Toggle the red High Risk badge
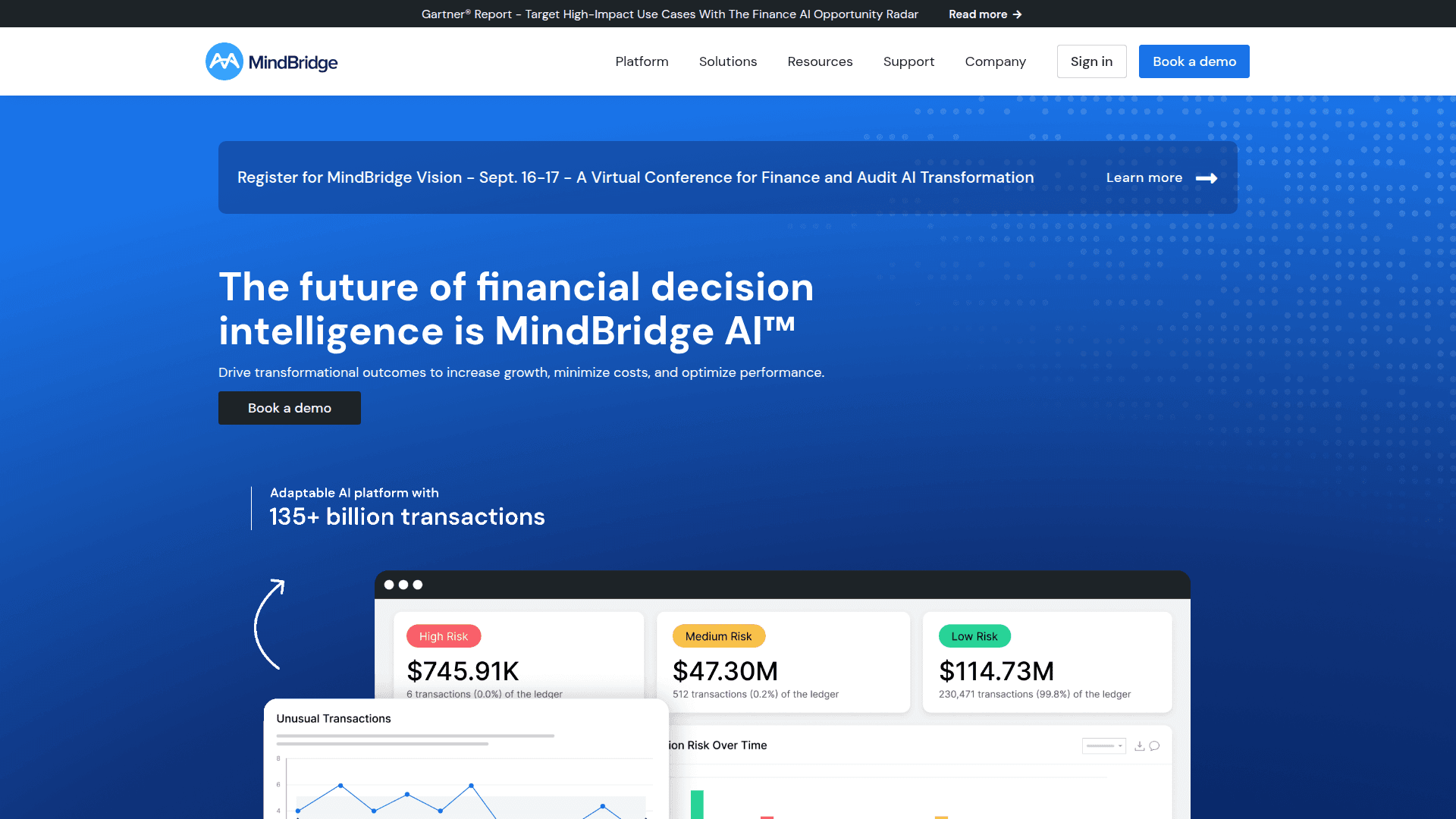The image size is (1456, 819). 444,636
